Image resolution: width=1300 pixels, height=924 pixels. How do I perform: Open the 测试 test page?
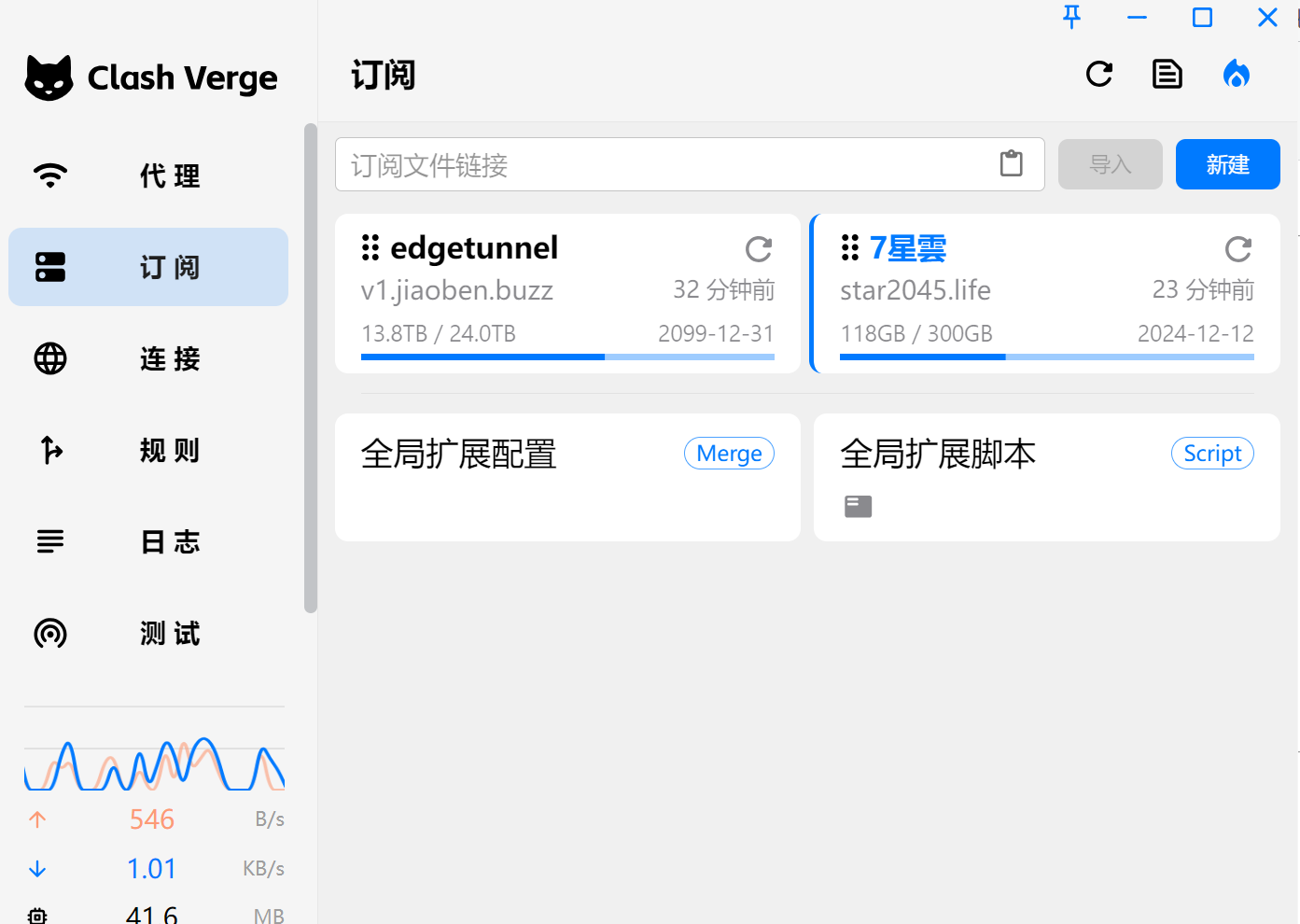tap(148, 633)
